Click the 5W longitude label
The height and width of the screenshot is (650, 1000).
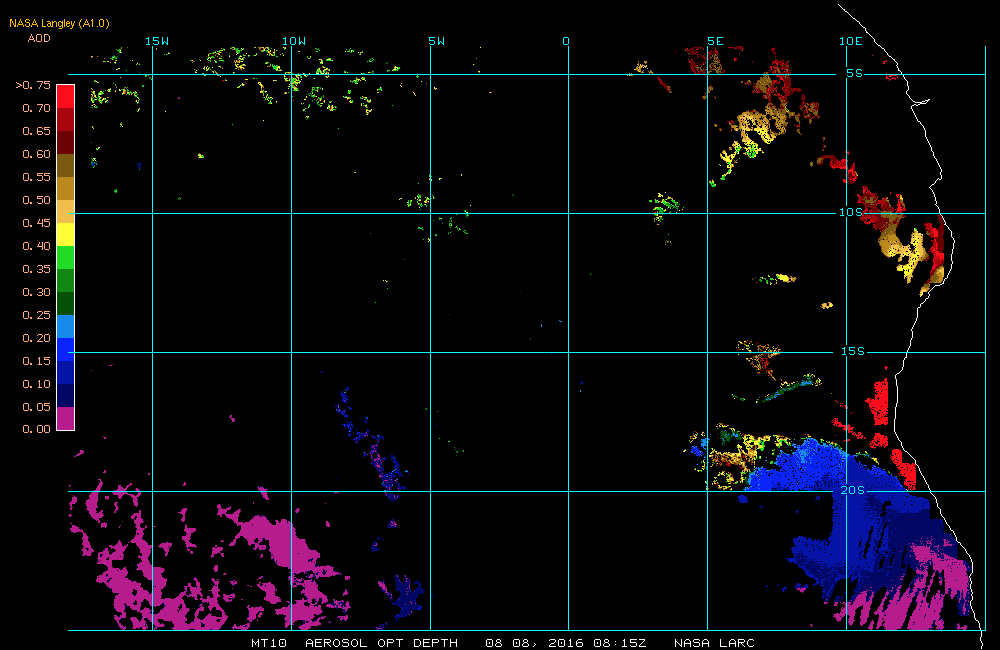pos(437,41)
